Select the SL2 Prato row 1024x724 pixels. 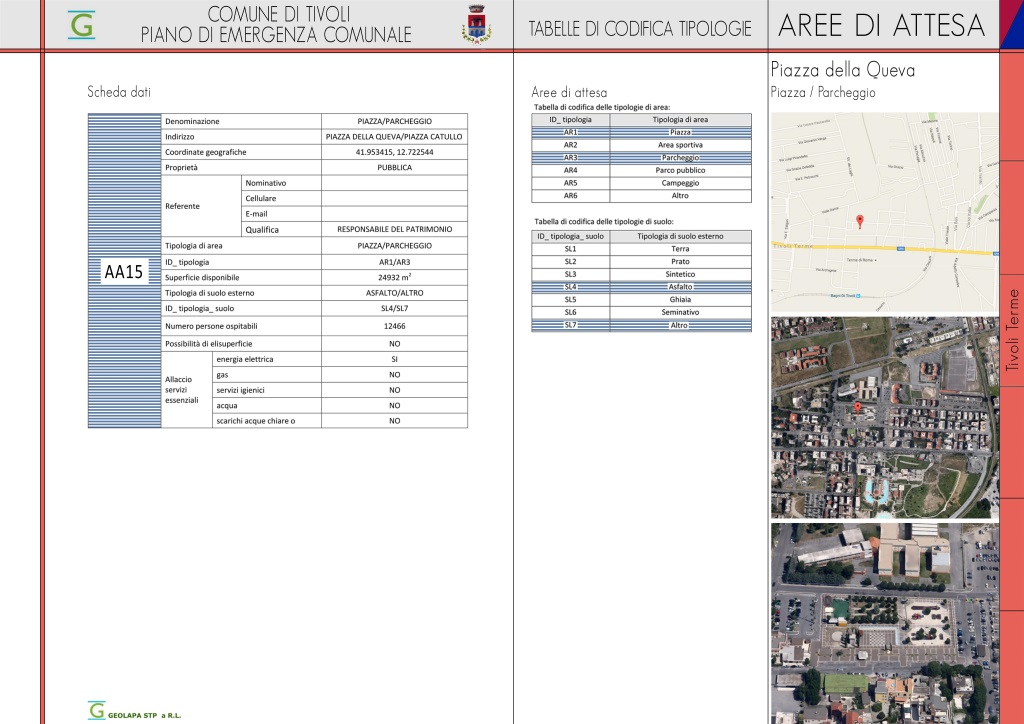tap(641, 262)
